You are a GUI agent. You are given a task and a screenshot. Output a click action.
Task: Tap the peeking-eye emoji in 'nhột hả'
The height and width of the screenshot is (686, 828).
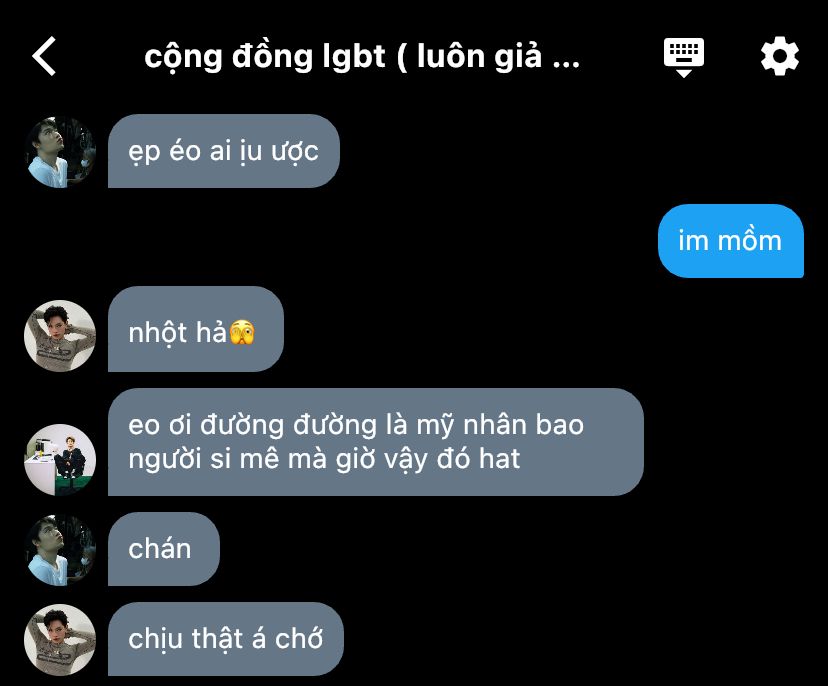(x=242, y=333)
